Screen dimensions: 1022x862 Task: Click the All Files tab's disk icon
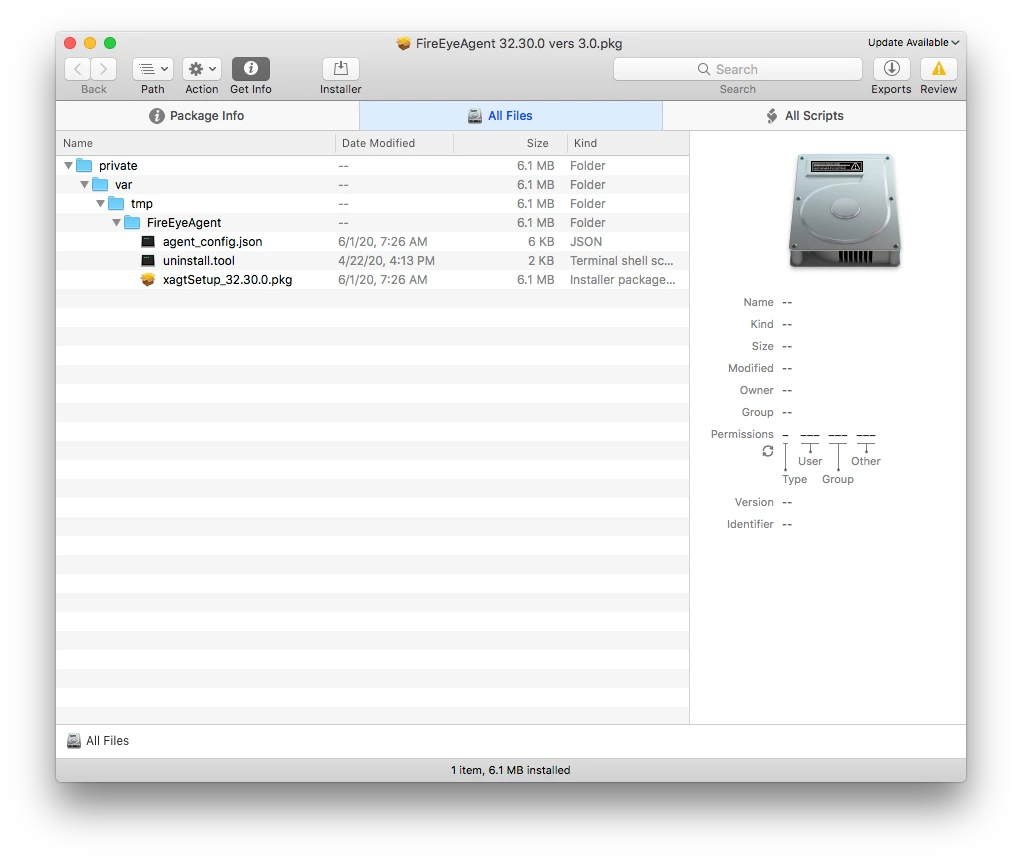474,116
